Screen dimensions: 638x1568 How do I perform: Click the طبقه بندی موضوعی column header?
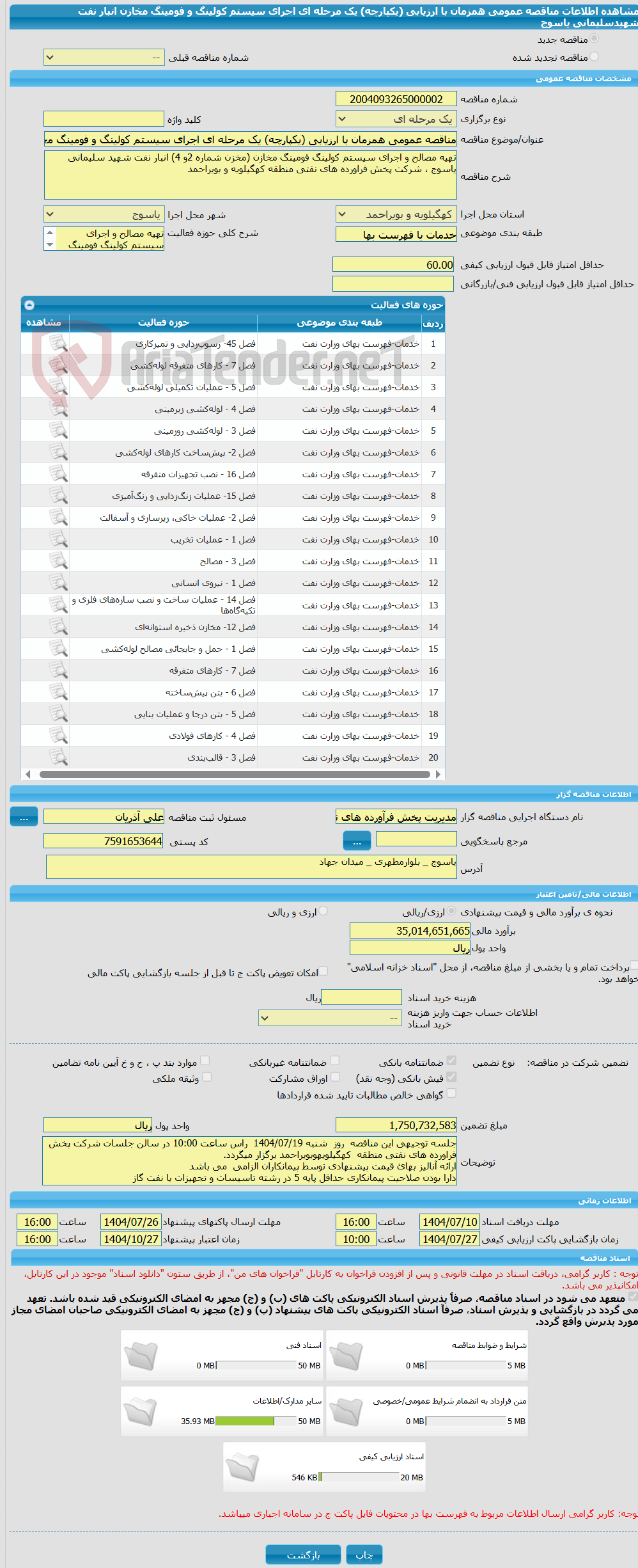click(339, 322)
